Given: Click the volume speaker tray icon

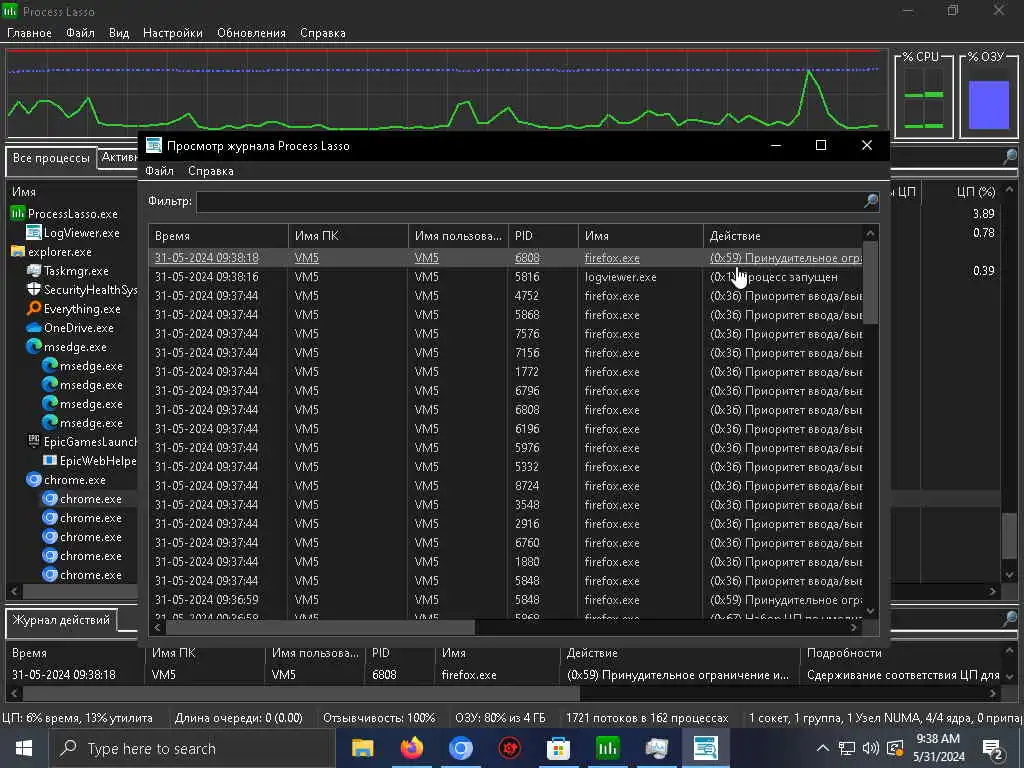Looking at the screenshot, I should point(871,748).
